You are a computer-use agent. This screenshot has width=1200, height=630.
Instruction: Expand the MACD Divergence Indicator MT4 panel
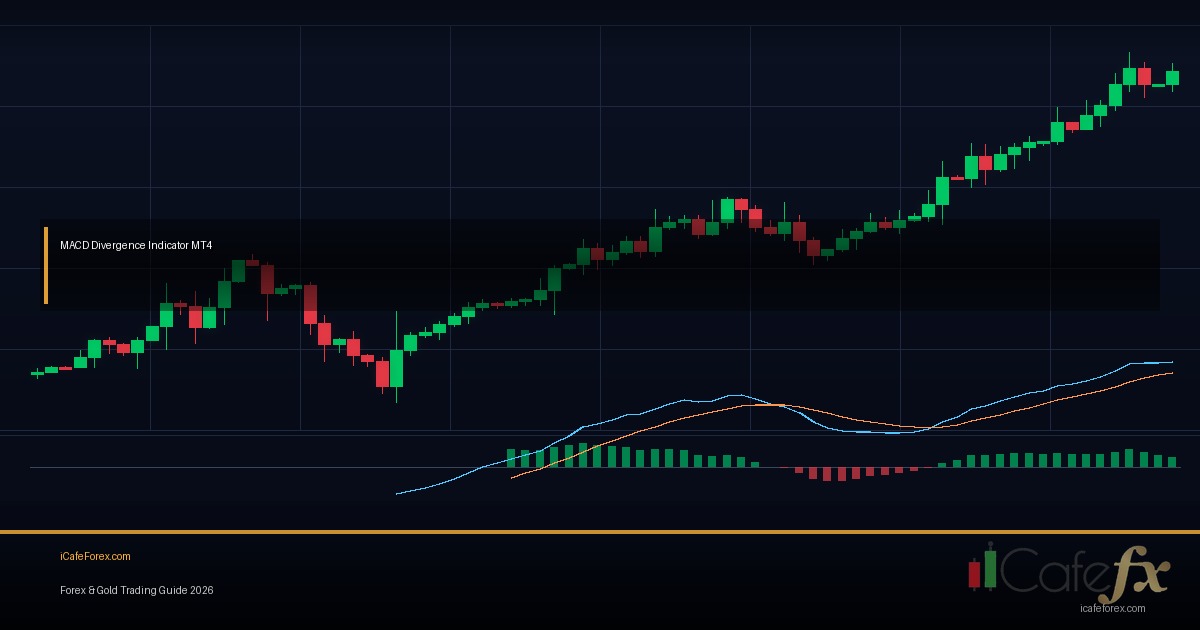(136, 243)
